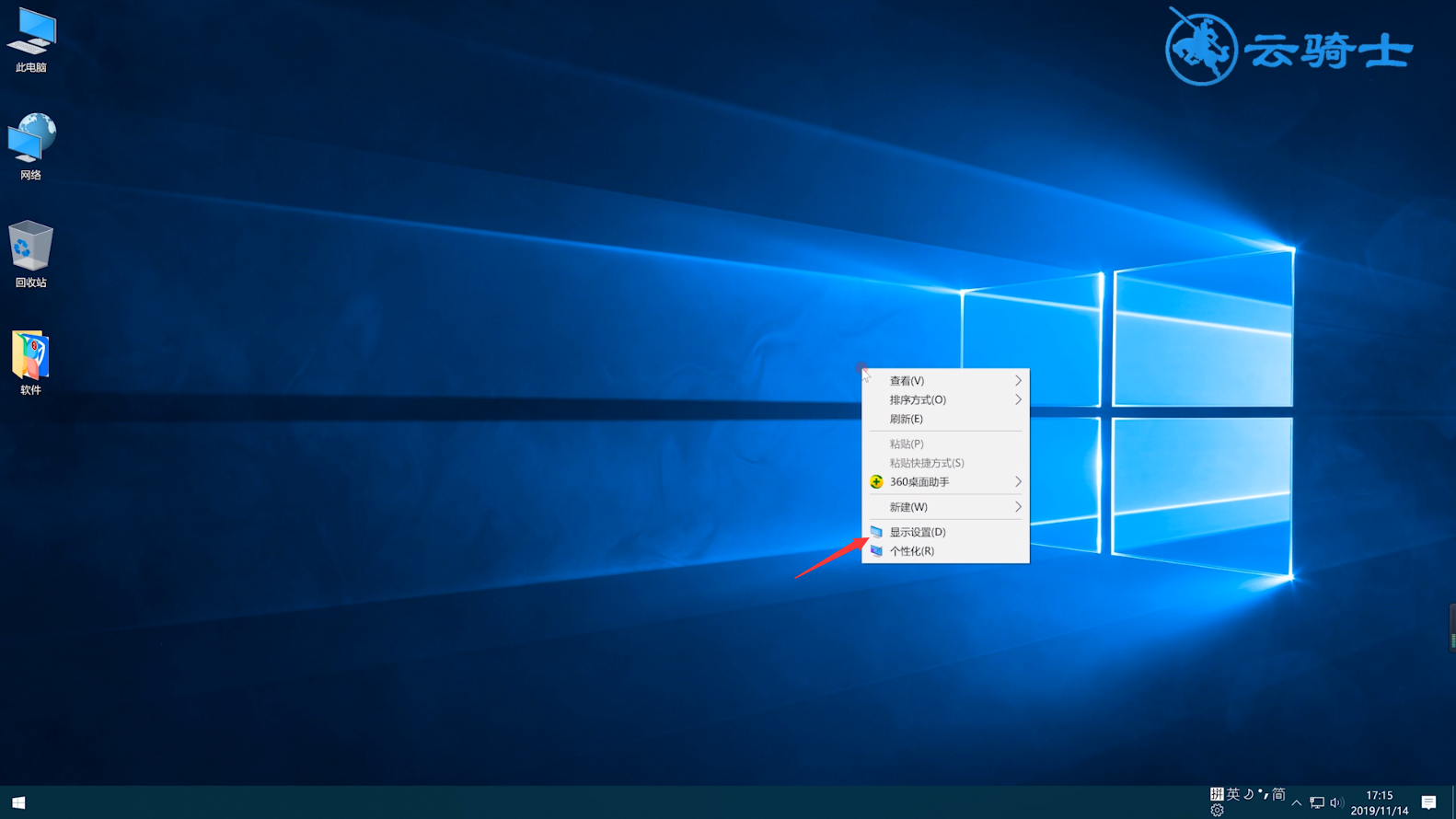
Task: Choose 刷新(E) in context menu
Action: 945,419
